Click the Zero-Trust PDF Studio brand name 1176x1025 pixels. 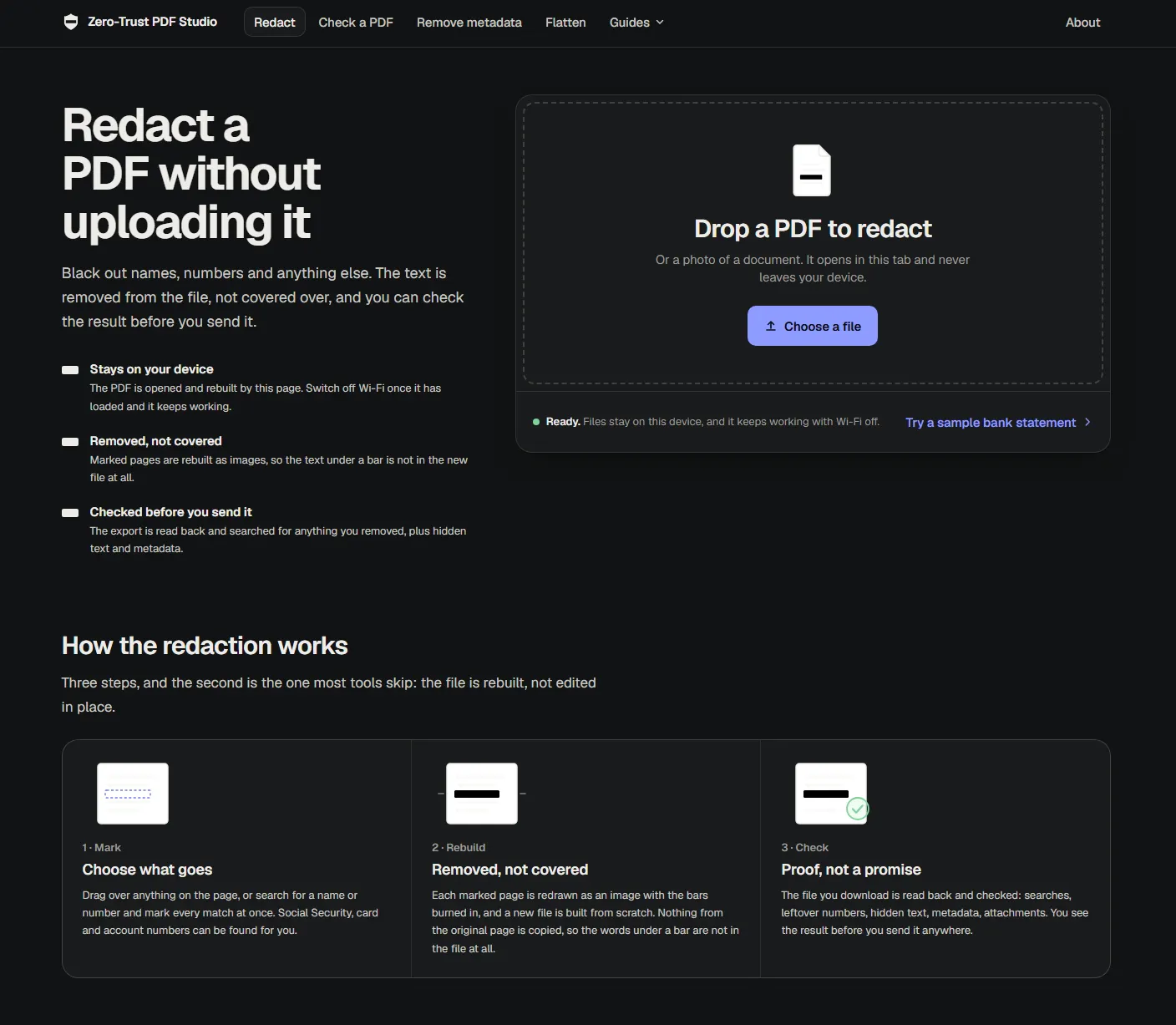153,22
